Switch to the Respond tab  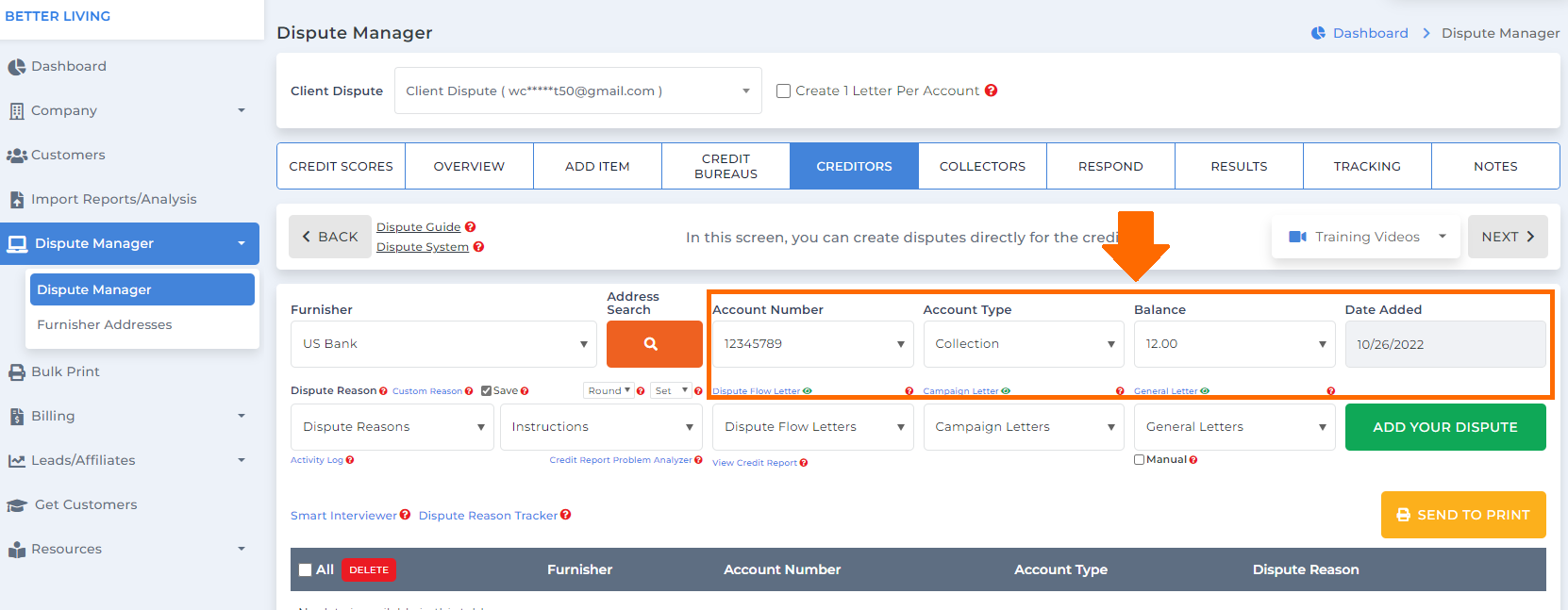(x=1110, y=166)
